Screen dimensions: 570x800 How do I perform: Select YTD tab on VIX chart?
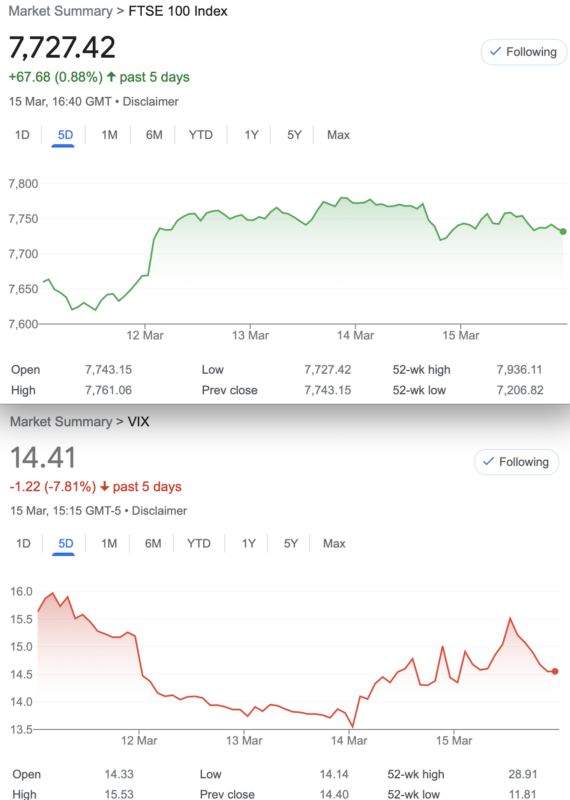[199, 544]
